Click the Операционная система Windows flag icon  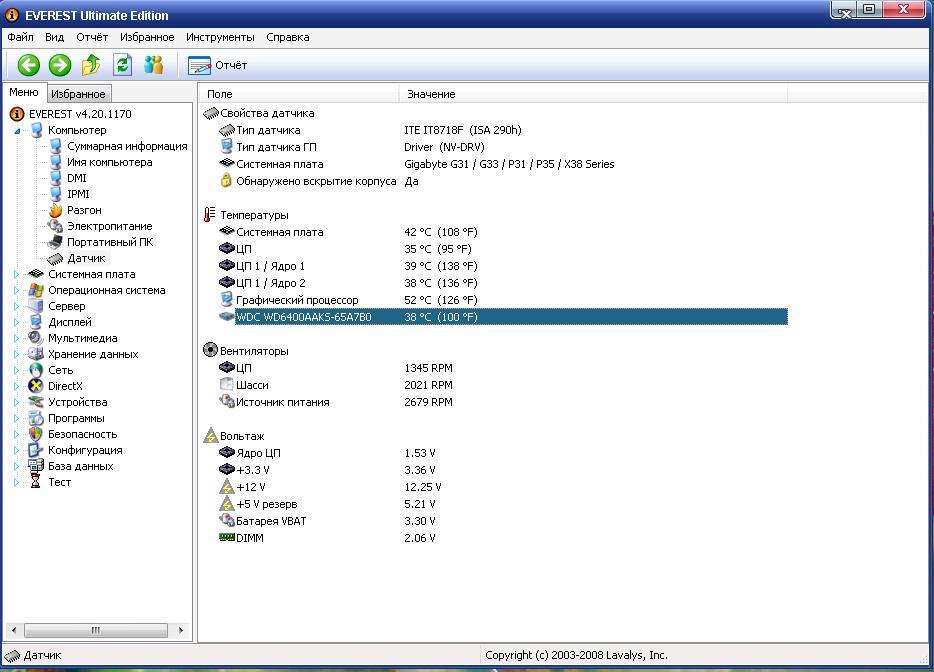click(36, 290)
